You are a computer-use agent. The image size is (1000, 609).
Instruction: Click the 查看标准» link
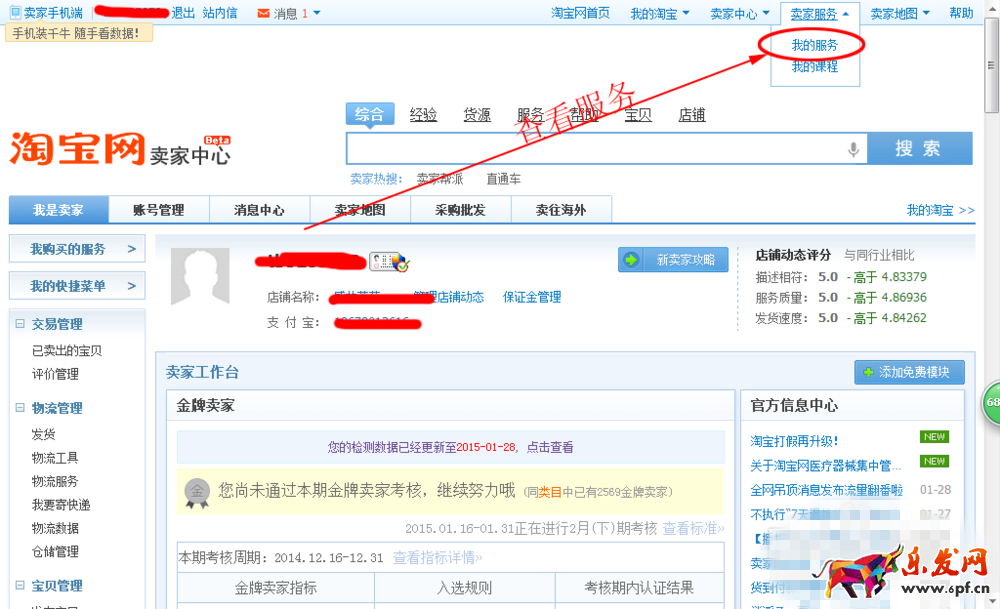693,529
